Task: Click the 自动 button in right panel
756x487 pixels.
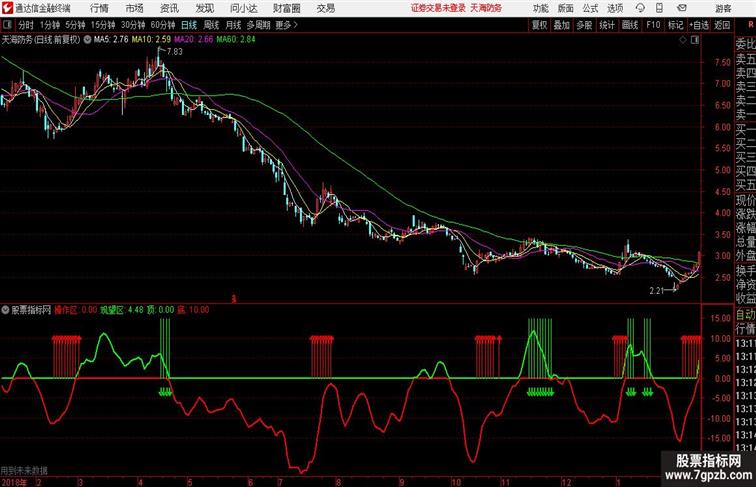Action: pyautogui.click(x=745, y=315)
